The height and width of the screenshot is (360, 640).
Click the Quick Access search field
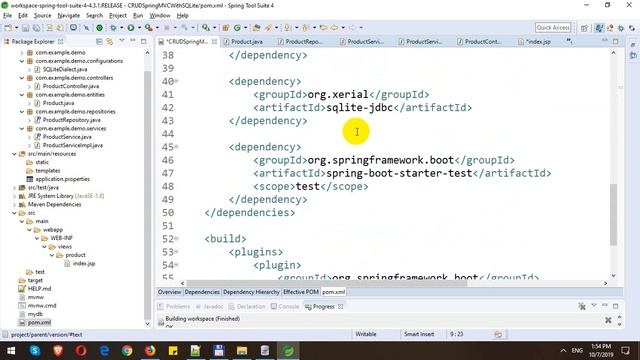(x=553, y=28)
